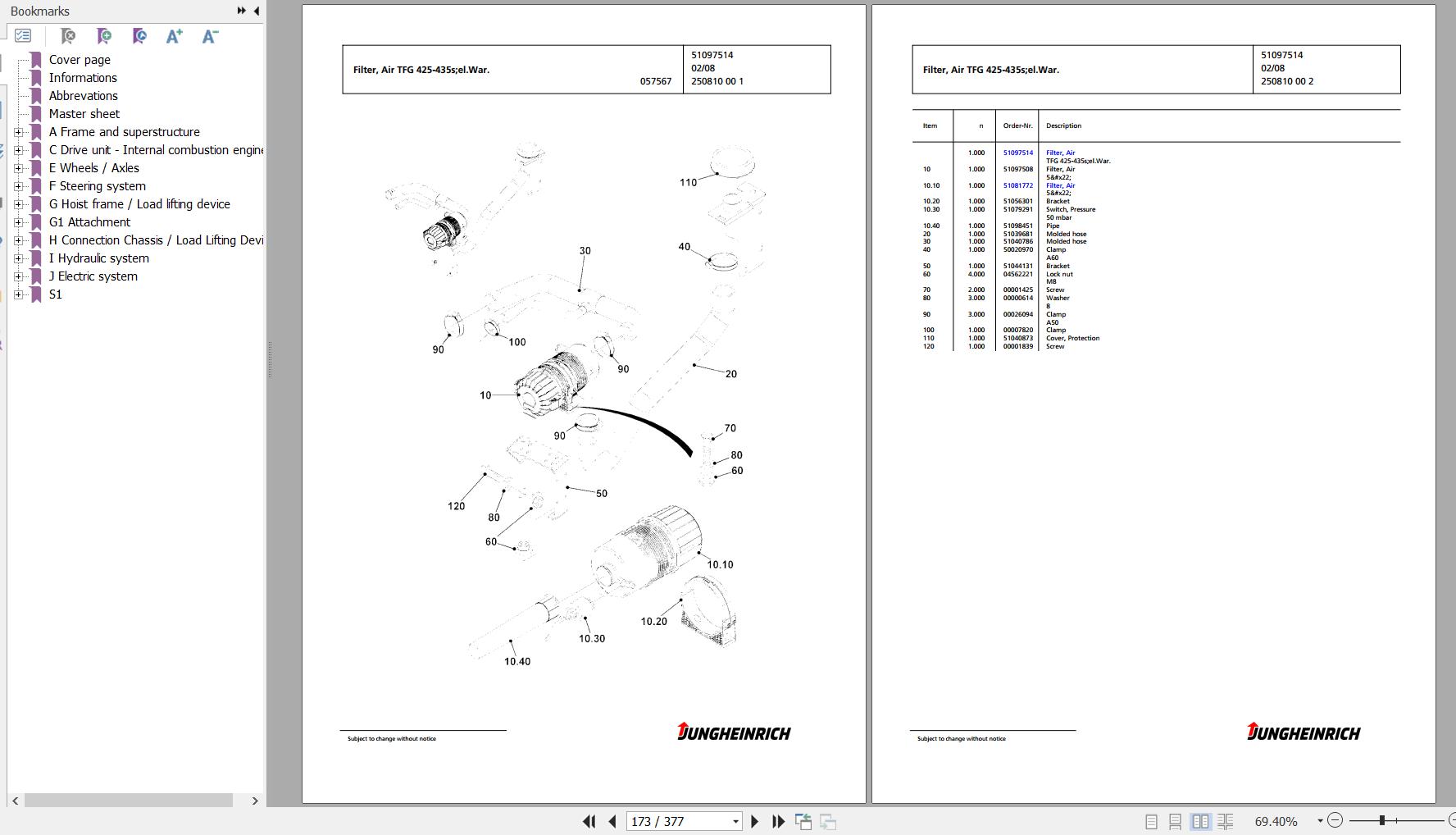Click the first blue Filter, Air description link
This screenshot has width=1456, height=835.
(1060, 153)
